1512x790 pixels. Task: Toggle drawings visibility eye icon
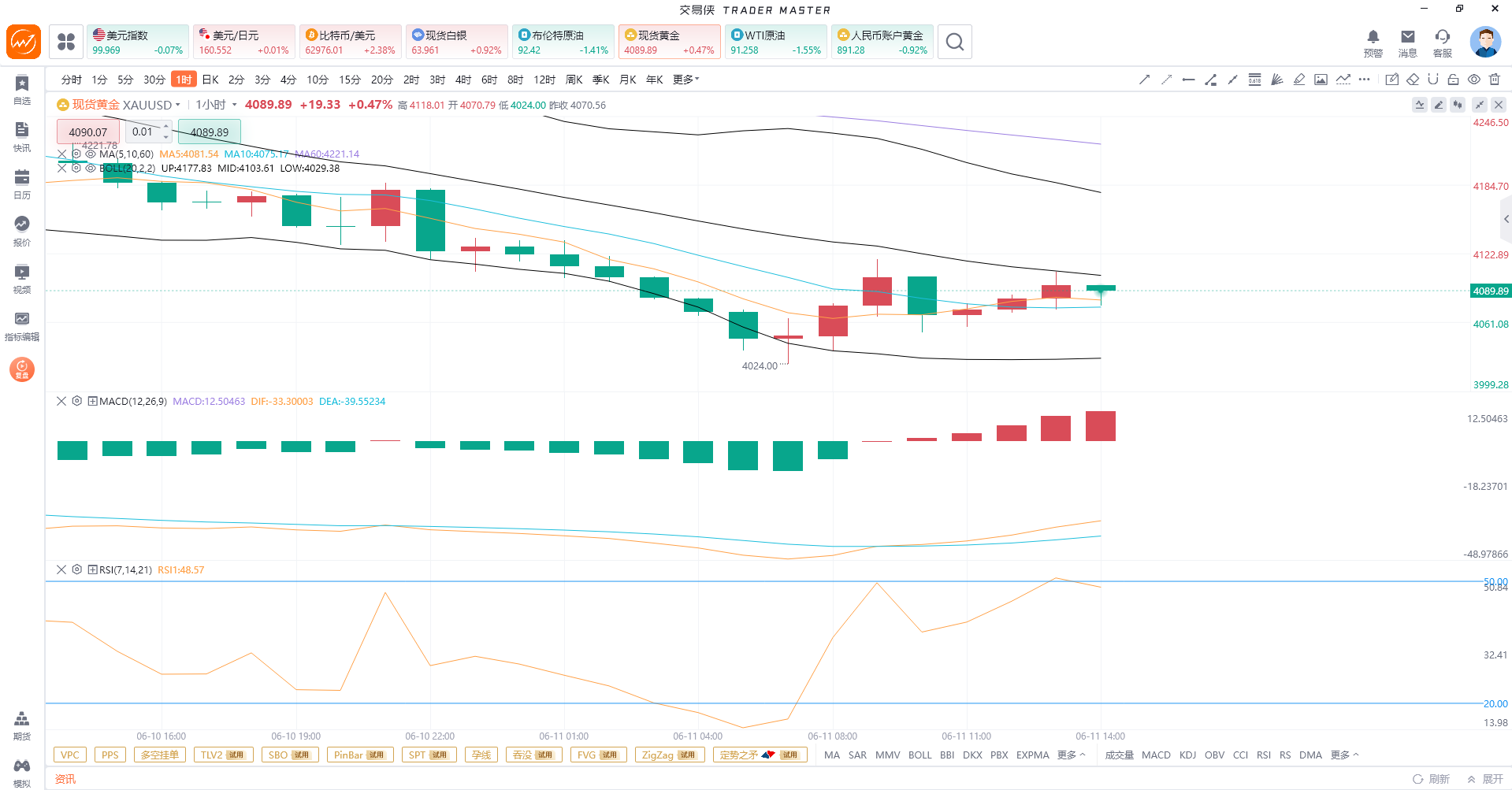pyautogui.click(x=1474, y=80)
